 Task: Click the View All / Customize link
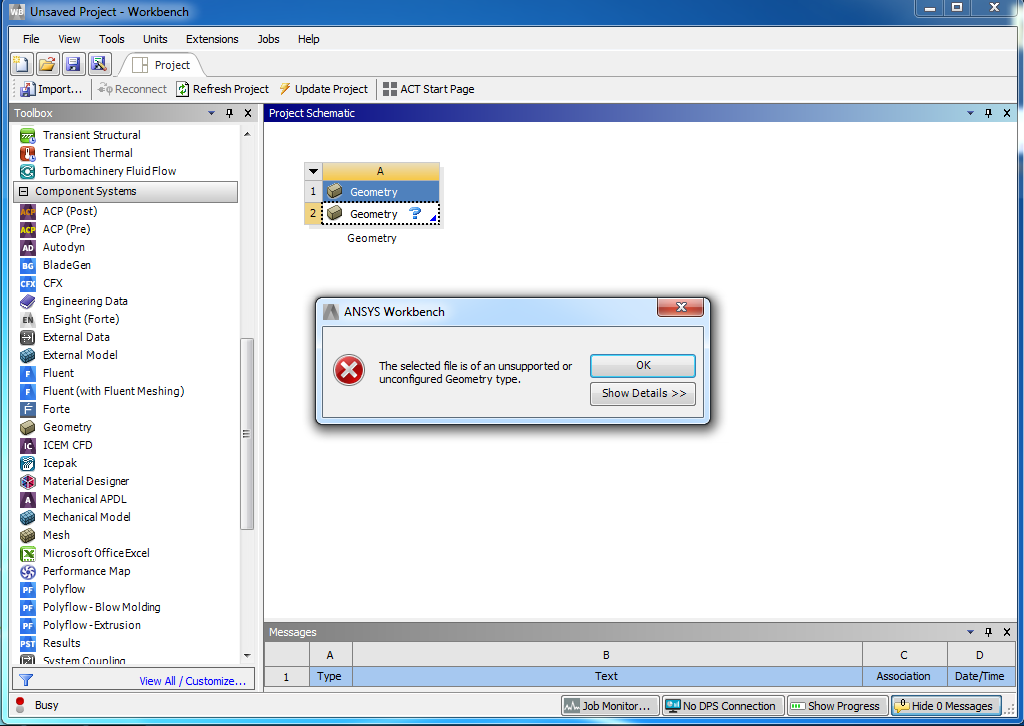tap(193, 681)
